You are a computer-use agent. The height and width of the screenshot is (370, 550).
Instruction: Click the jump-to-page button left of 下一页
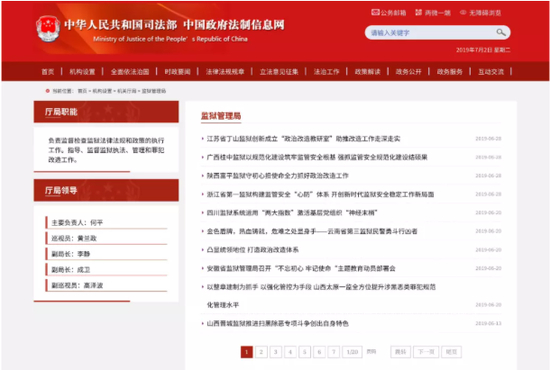click(x=401, y=352)
